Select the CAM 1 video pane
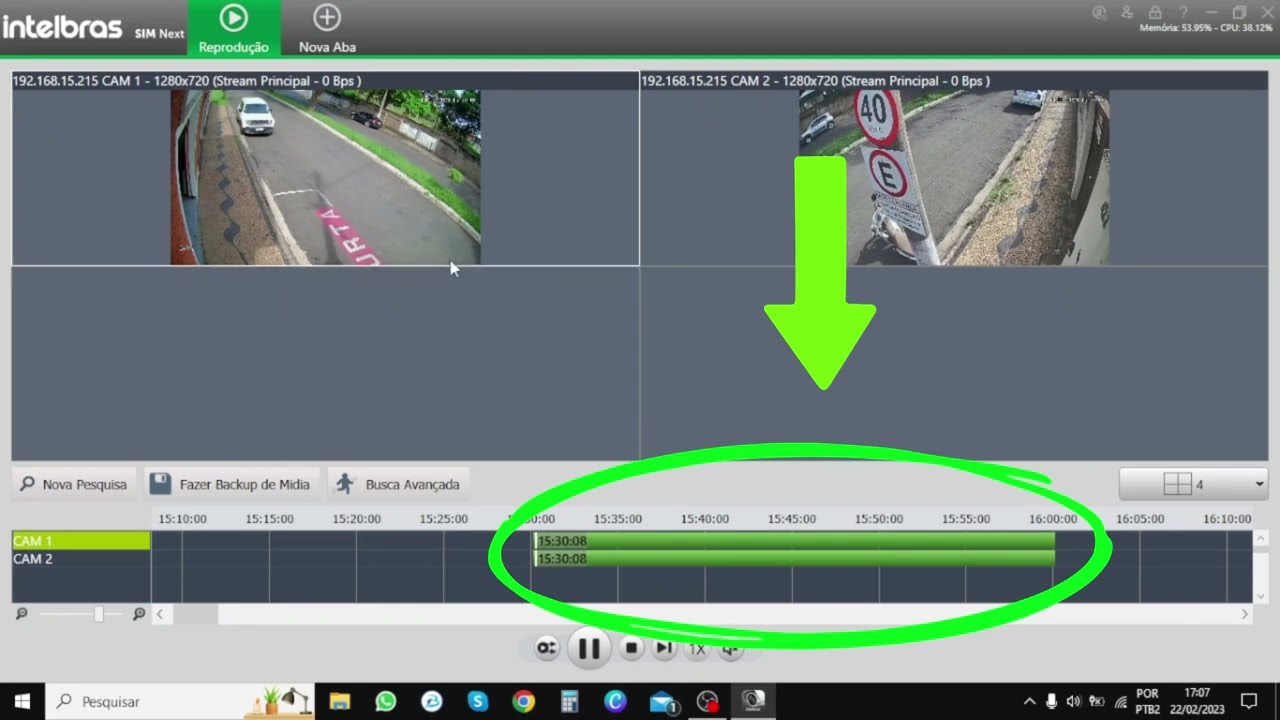The height and width of the screenshot is (720, 1280). pos(325,168)
